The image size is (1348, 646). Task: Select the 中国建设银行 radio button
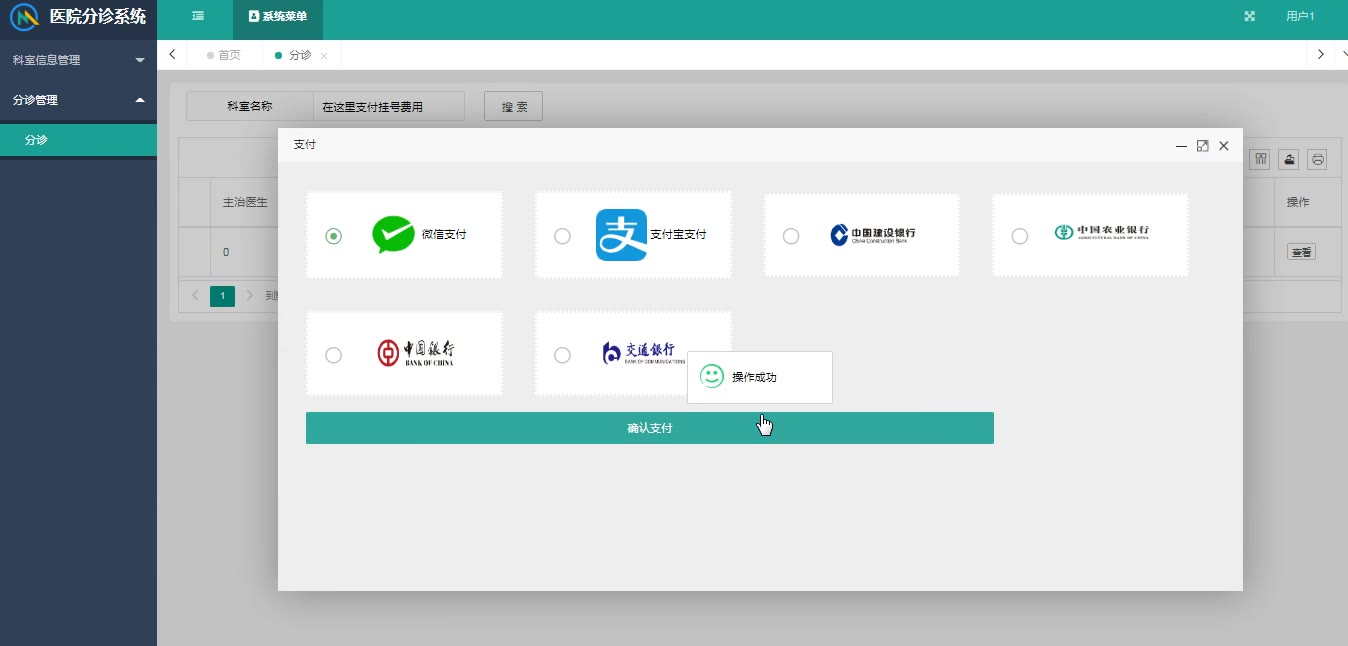[791, 236]
